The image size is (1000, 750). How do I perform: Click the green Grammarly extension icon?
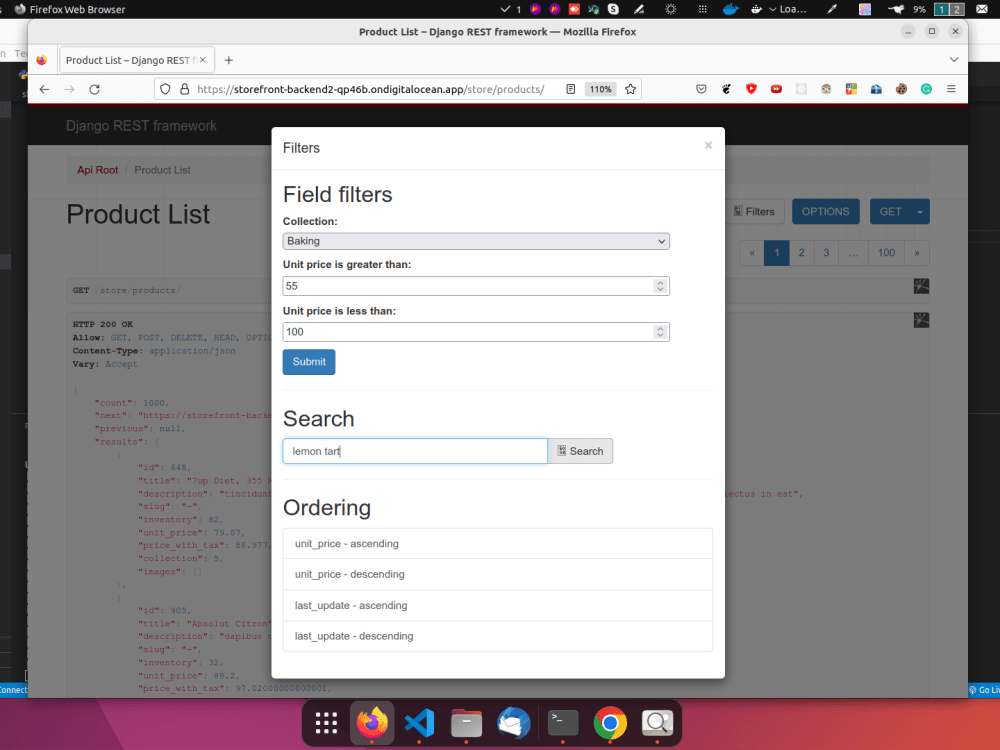coord(926,89)
